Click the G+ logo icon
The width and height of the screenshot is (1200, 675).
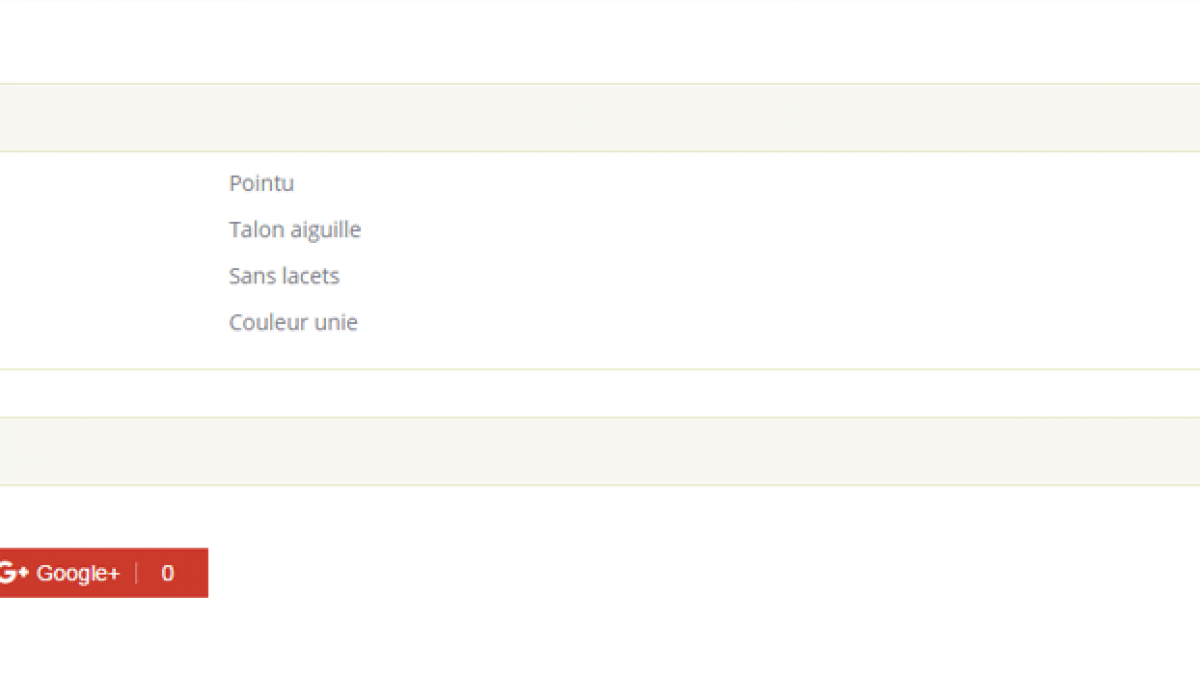pos(13,573)
